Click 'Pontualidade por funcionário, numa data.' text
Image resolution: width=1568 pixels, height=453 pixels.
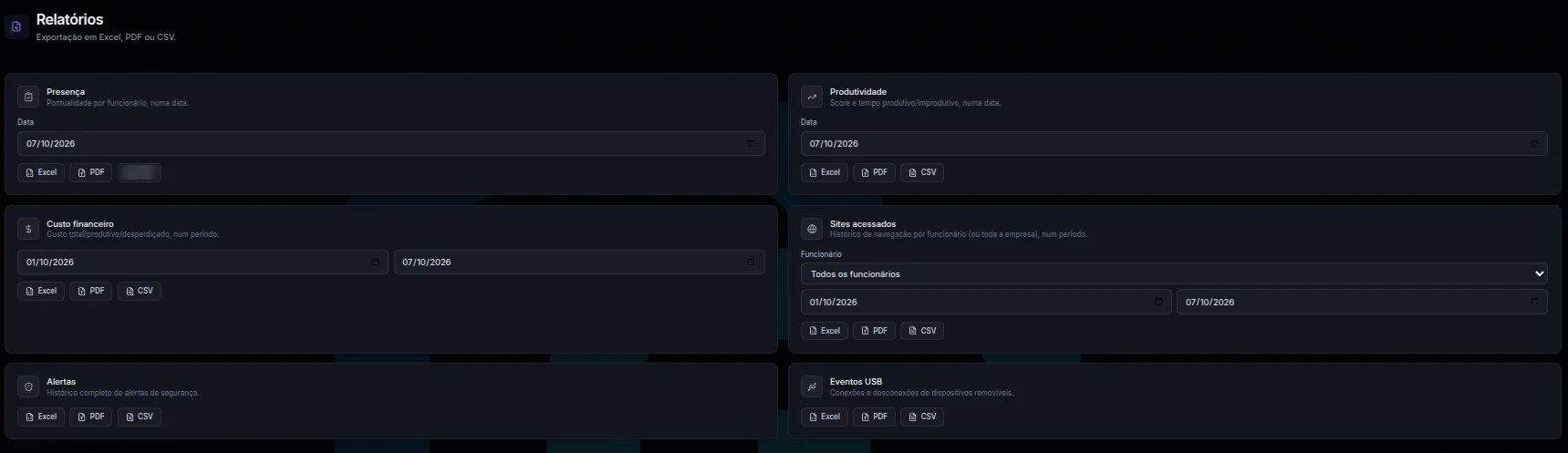click(118, 103)
